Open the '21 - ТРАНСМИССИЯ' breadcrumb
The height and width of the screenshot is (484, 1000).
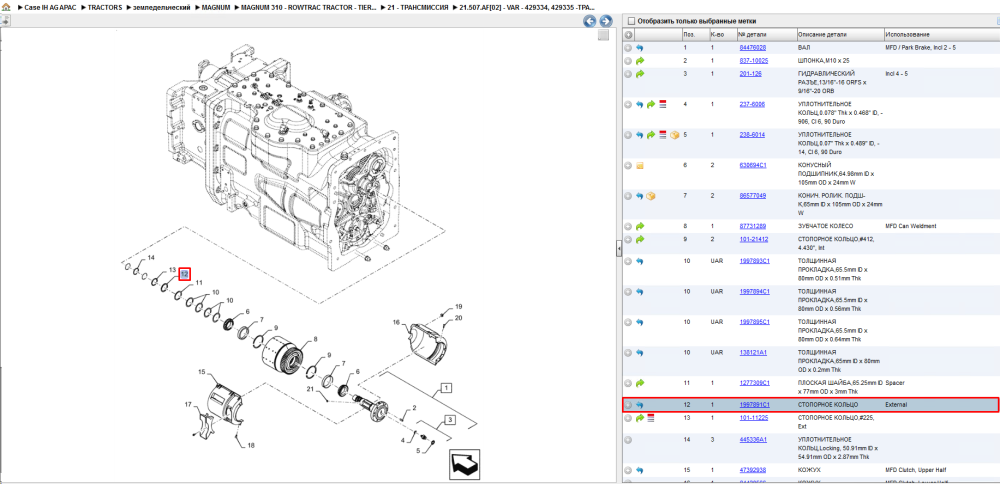click(418, 8)
